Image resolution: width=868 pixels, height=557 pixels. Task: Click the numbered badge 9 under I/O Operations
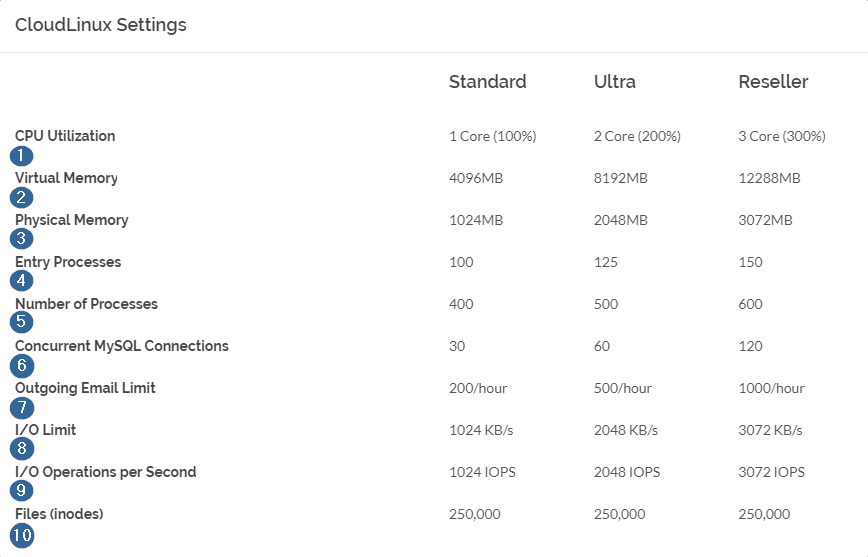click(22, 490)
